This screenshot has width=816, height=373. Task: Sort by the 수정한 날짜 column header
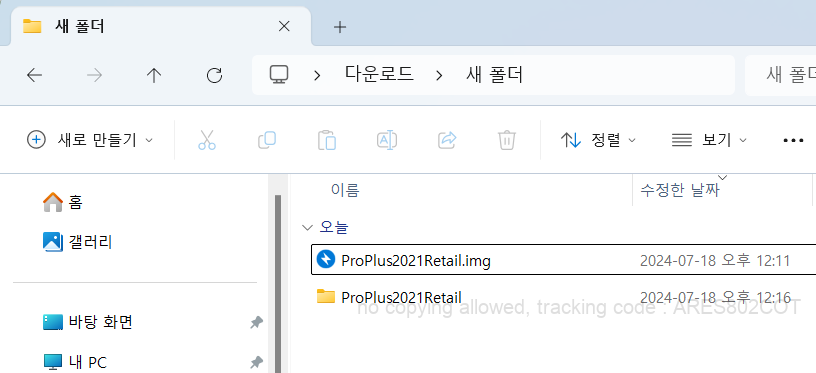680,190
